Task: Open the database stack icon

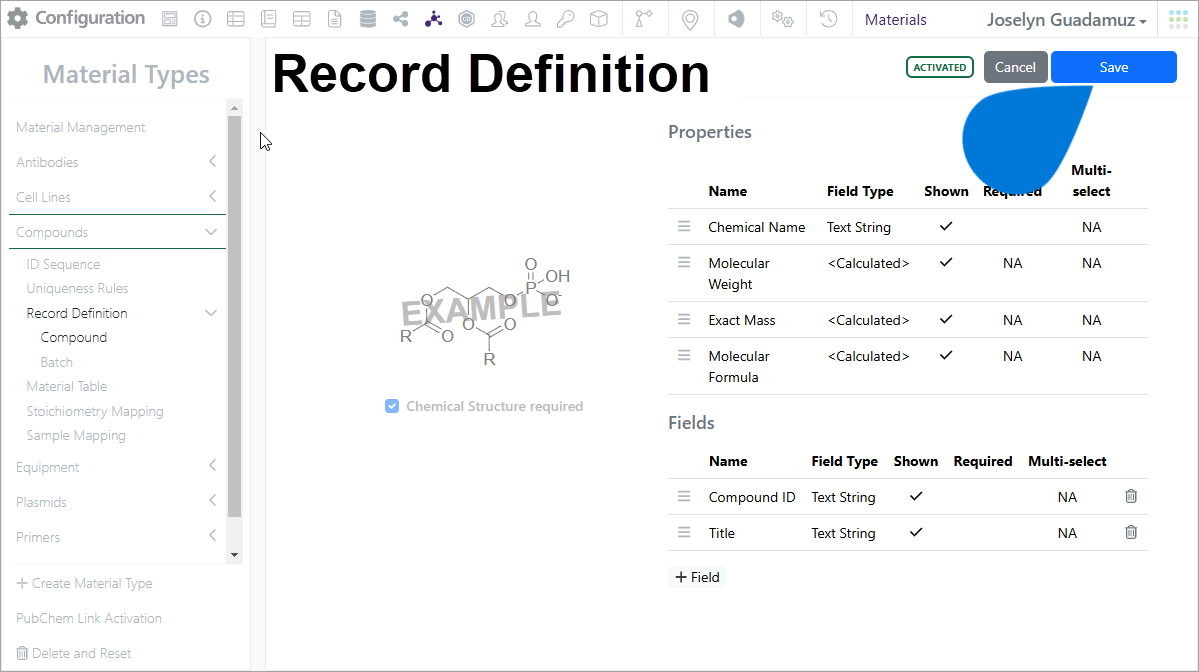Action: click(x=368, y=19)
